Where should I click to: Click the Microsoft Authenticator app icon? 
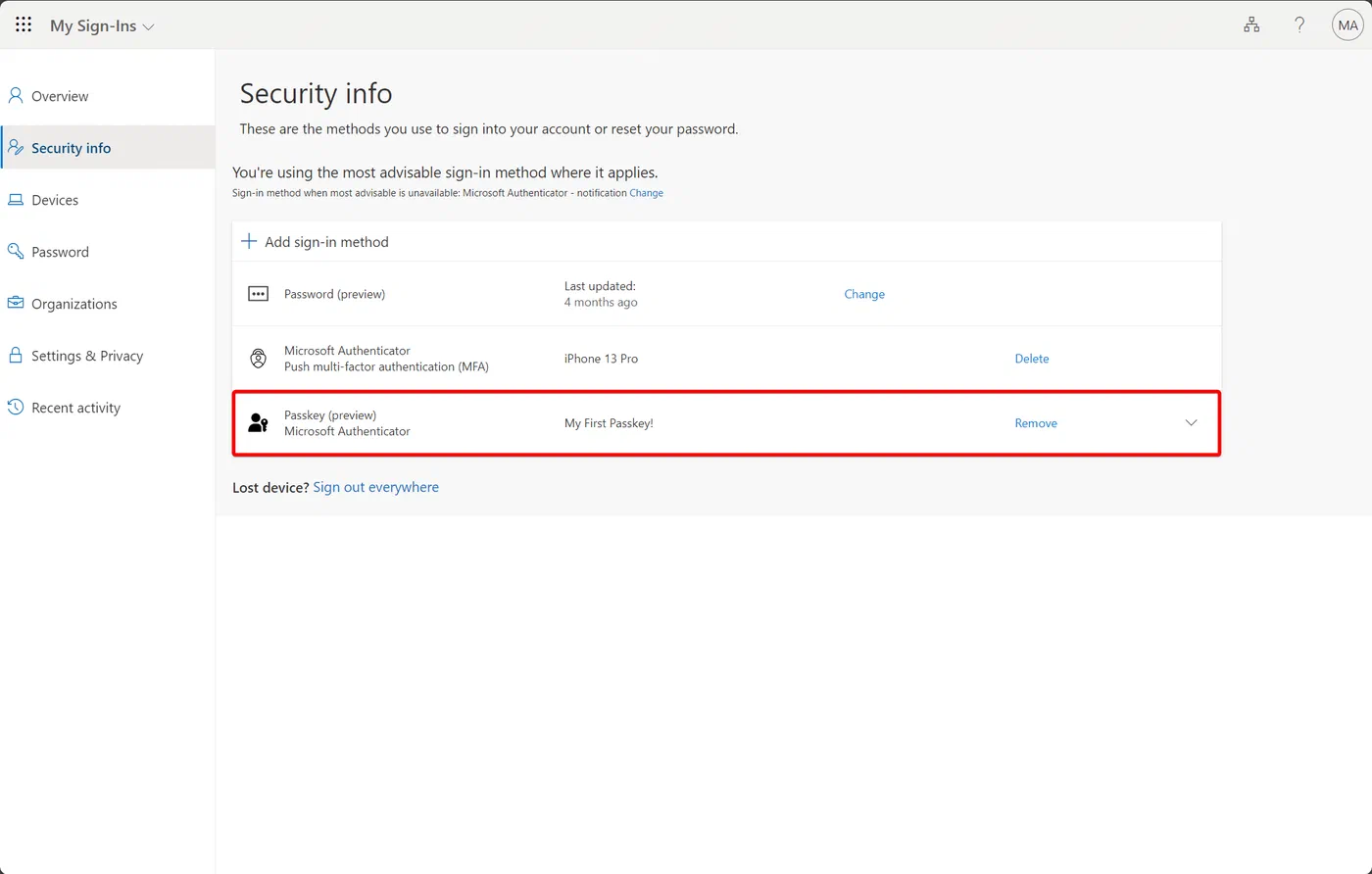pos(258,359)
